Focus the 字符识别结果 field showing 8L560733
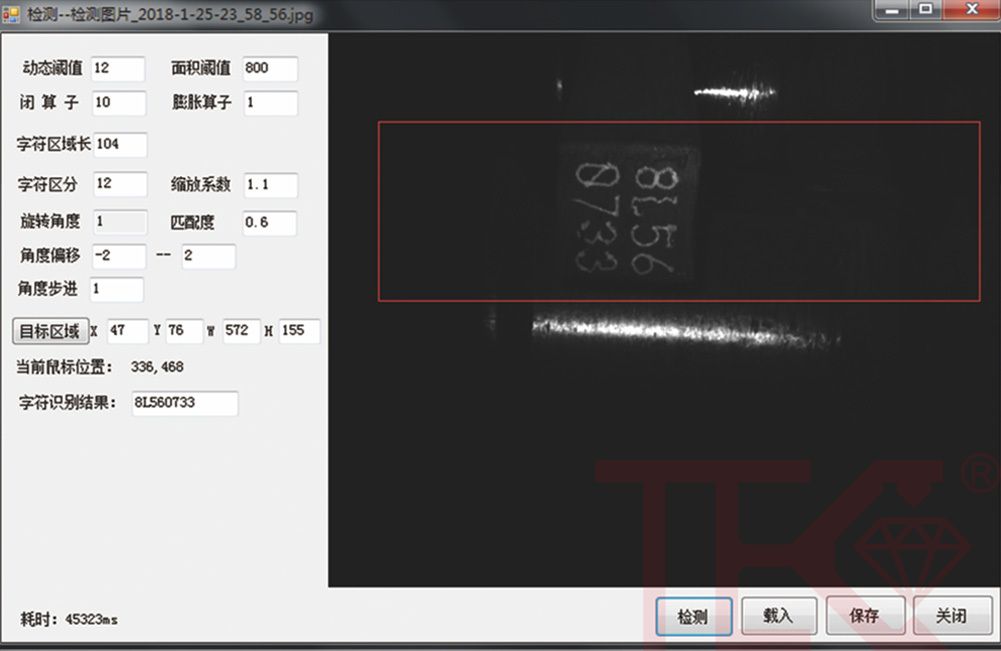Image resolution: width=1001 pixels, height=651 pixels. tap(184, 403)
